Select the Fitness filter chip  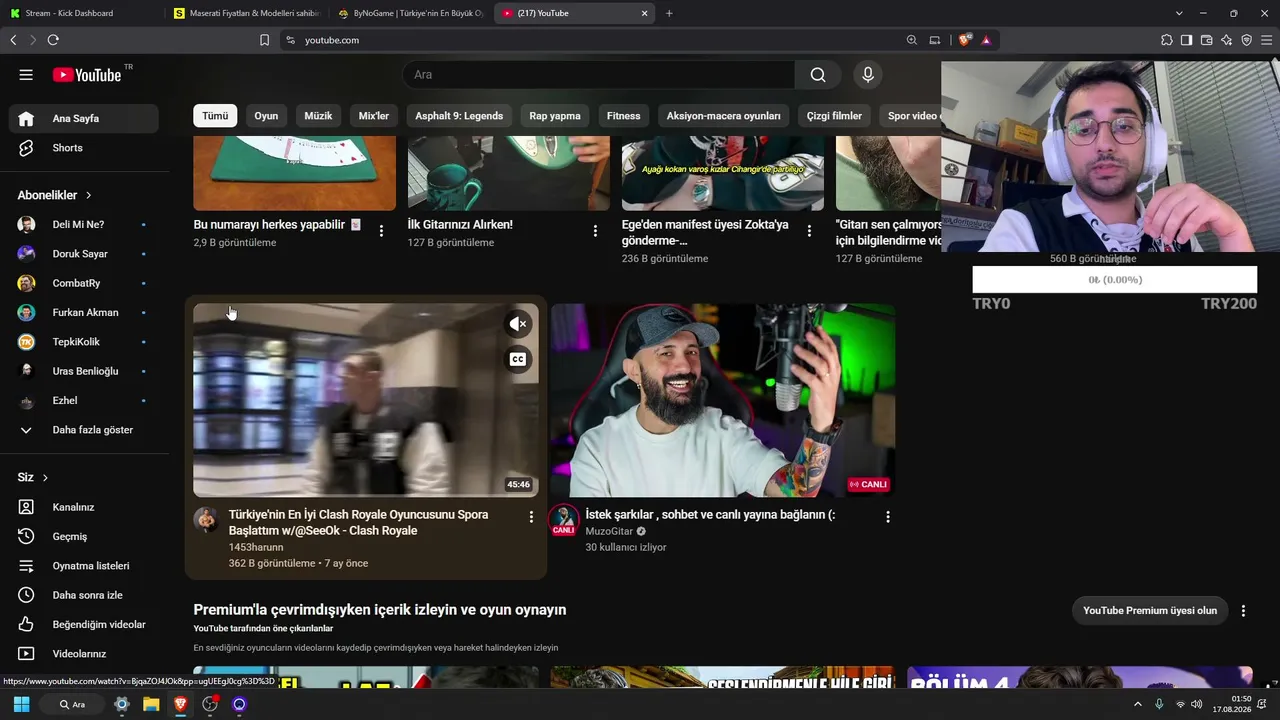[x=624, y=116]
